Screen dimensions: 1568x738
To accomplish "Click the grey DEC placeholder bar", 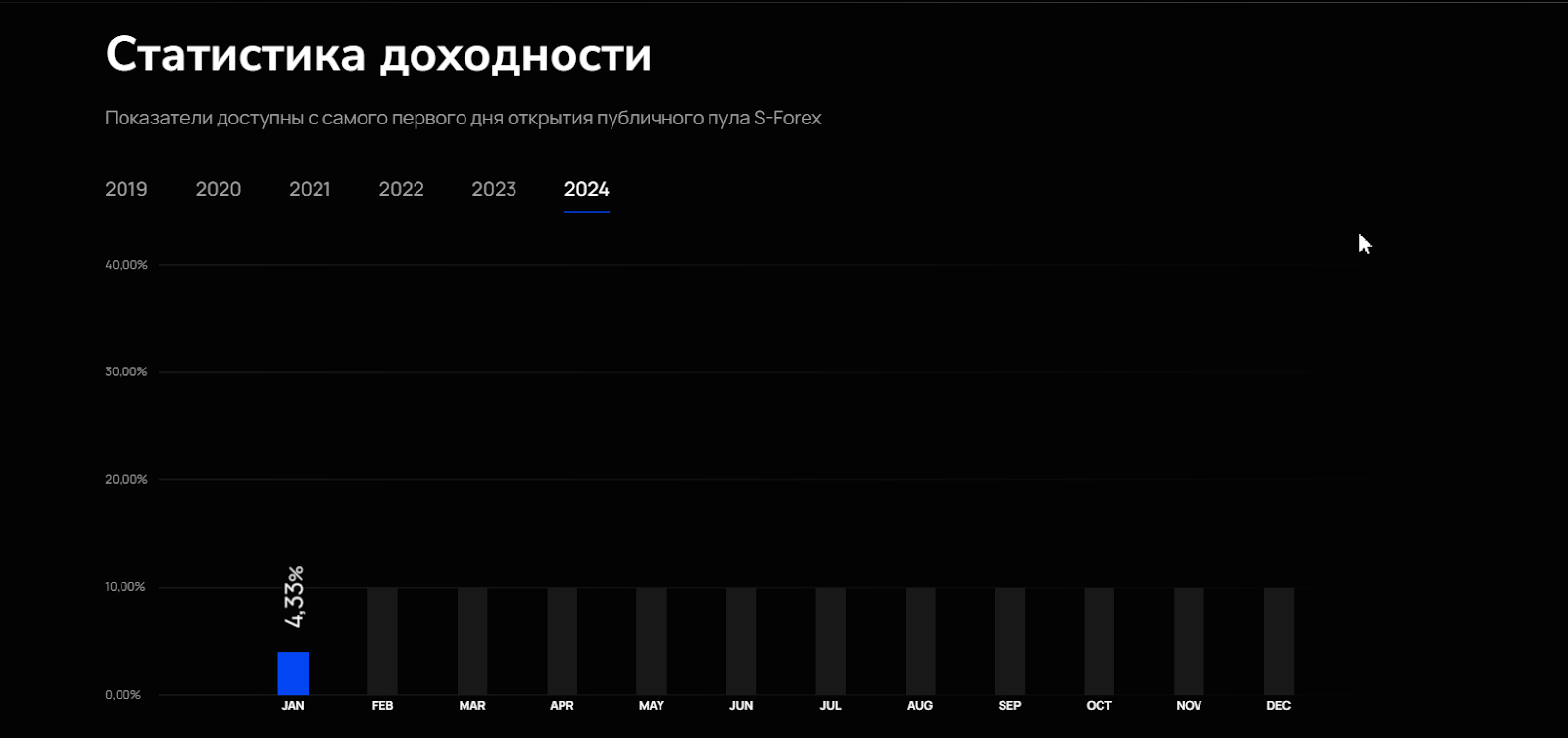I will (x=1279, y=641).
